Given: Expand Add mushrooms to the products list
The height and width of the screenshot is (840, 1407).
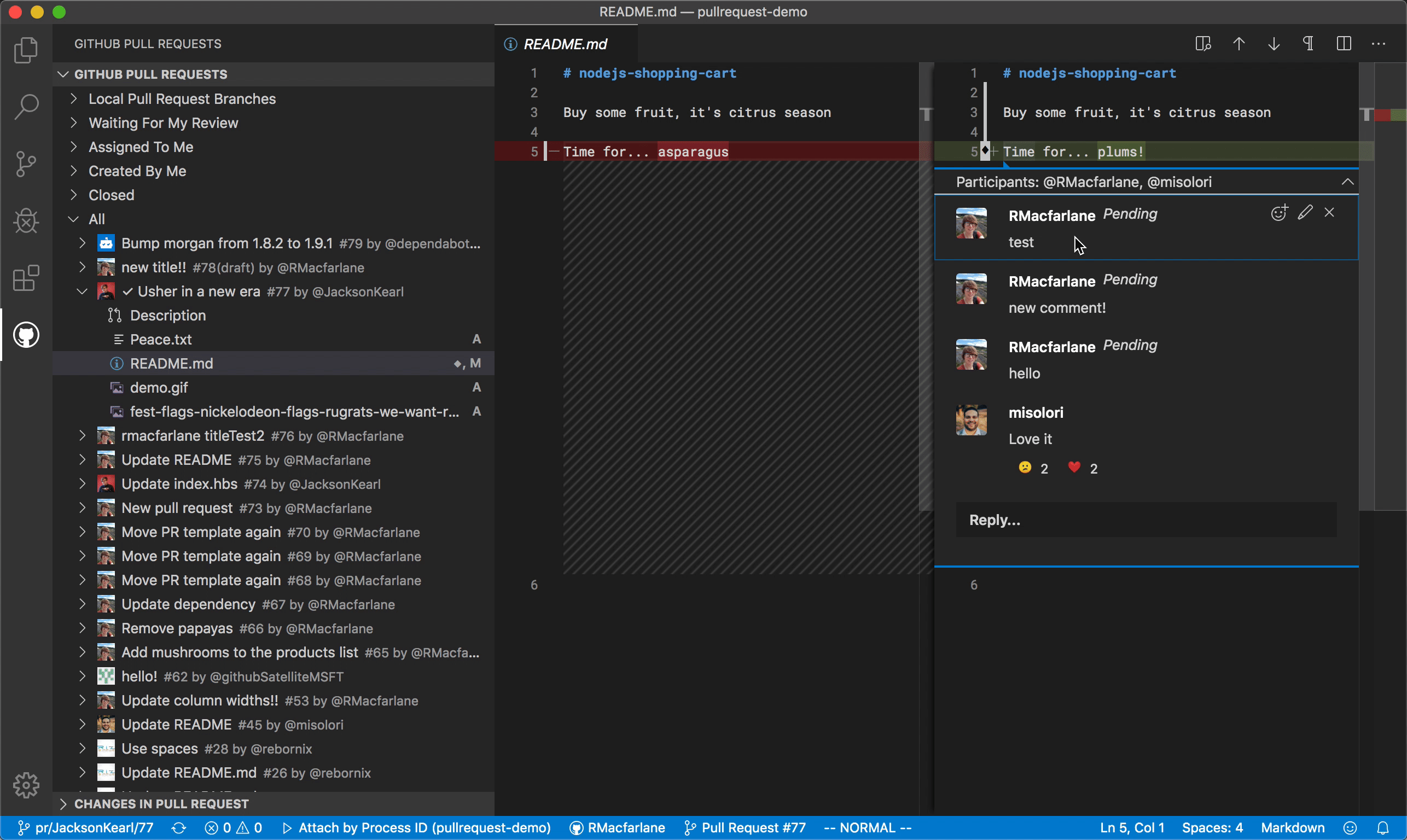Looking at the screenshot, I should coord(274,652).
